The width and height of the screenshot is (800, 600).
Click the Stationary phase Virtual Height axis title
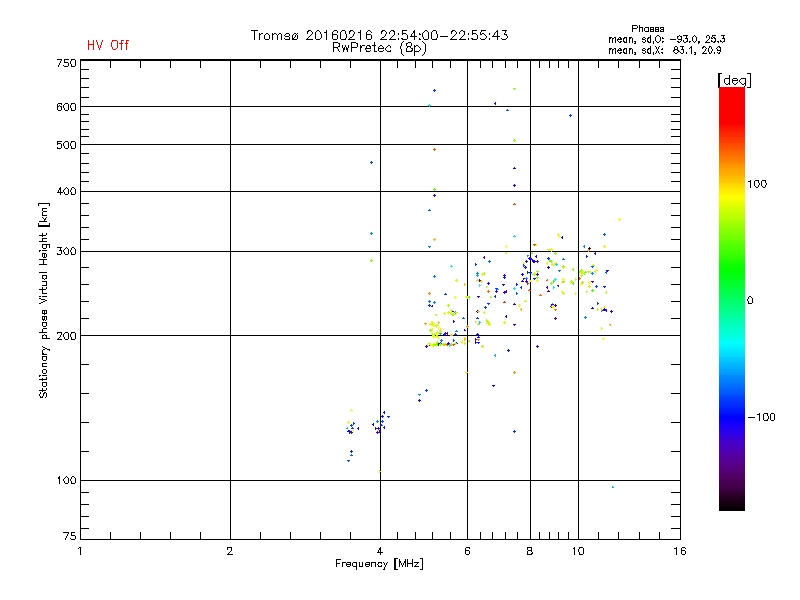click(x=44, y=301)
